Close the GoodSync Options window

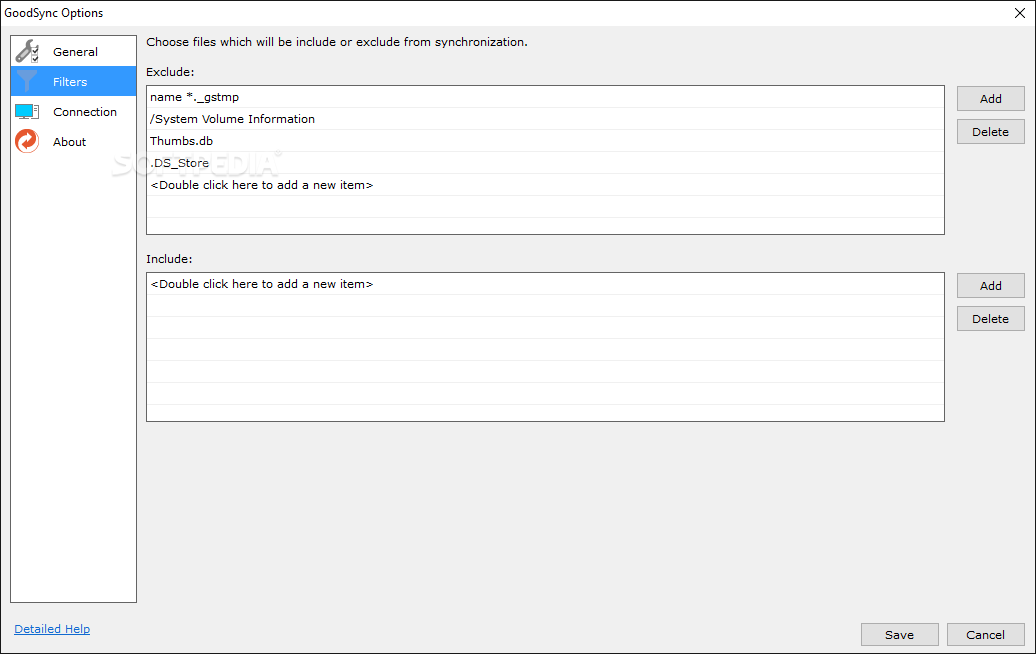(1019, 13)
